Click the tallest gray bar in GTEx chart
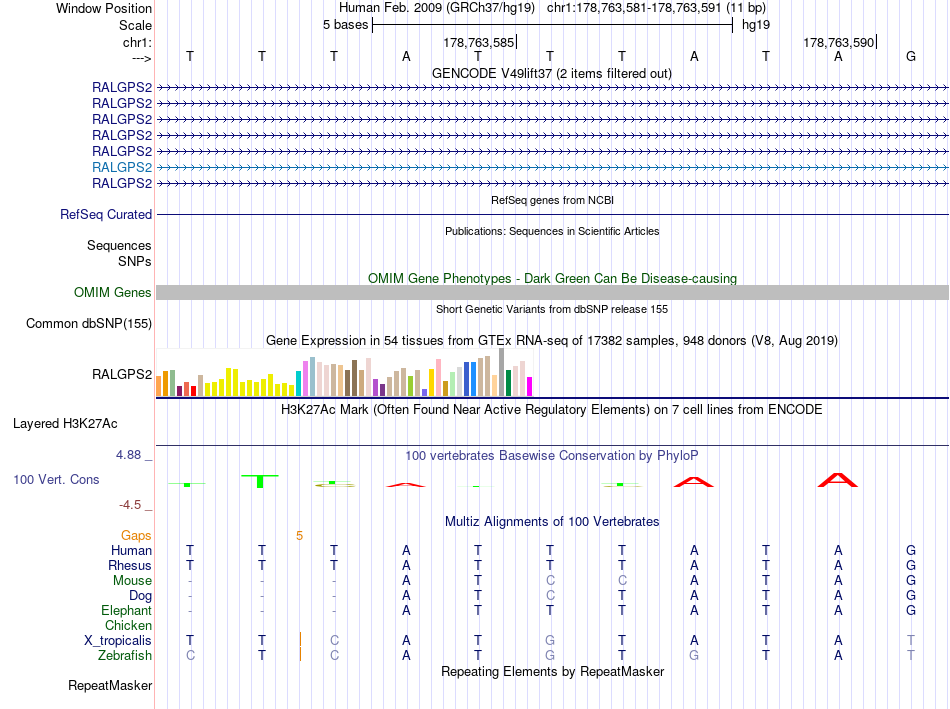The image size is (950, 709). point(501,373)
